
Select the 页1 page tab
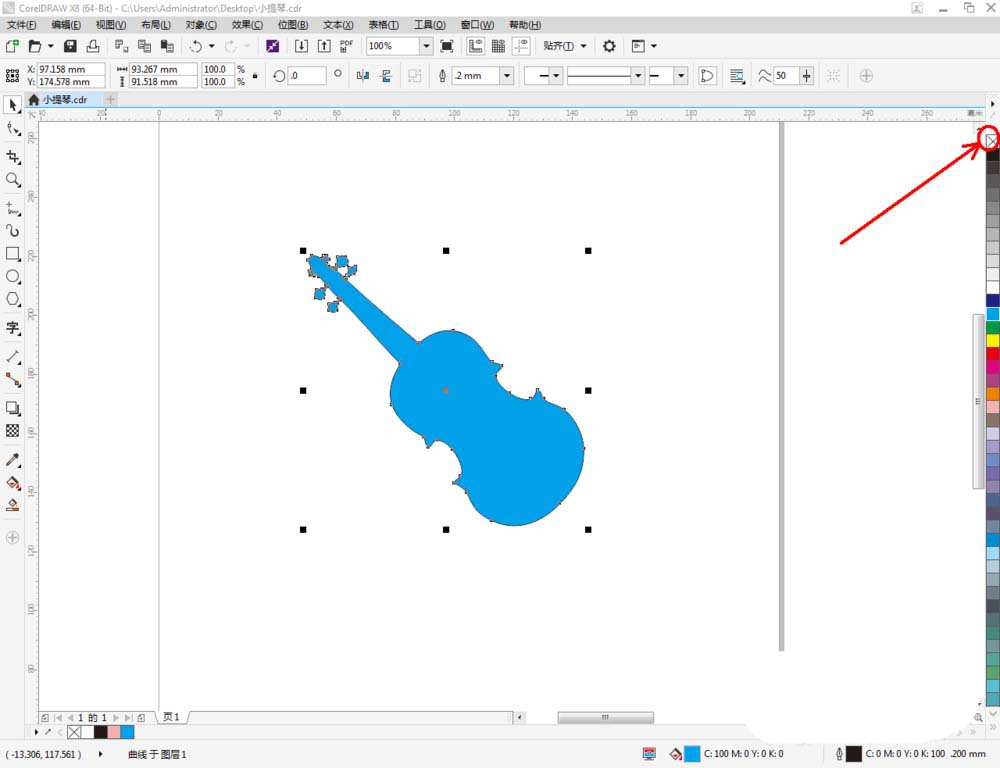pos(172,717)
